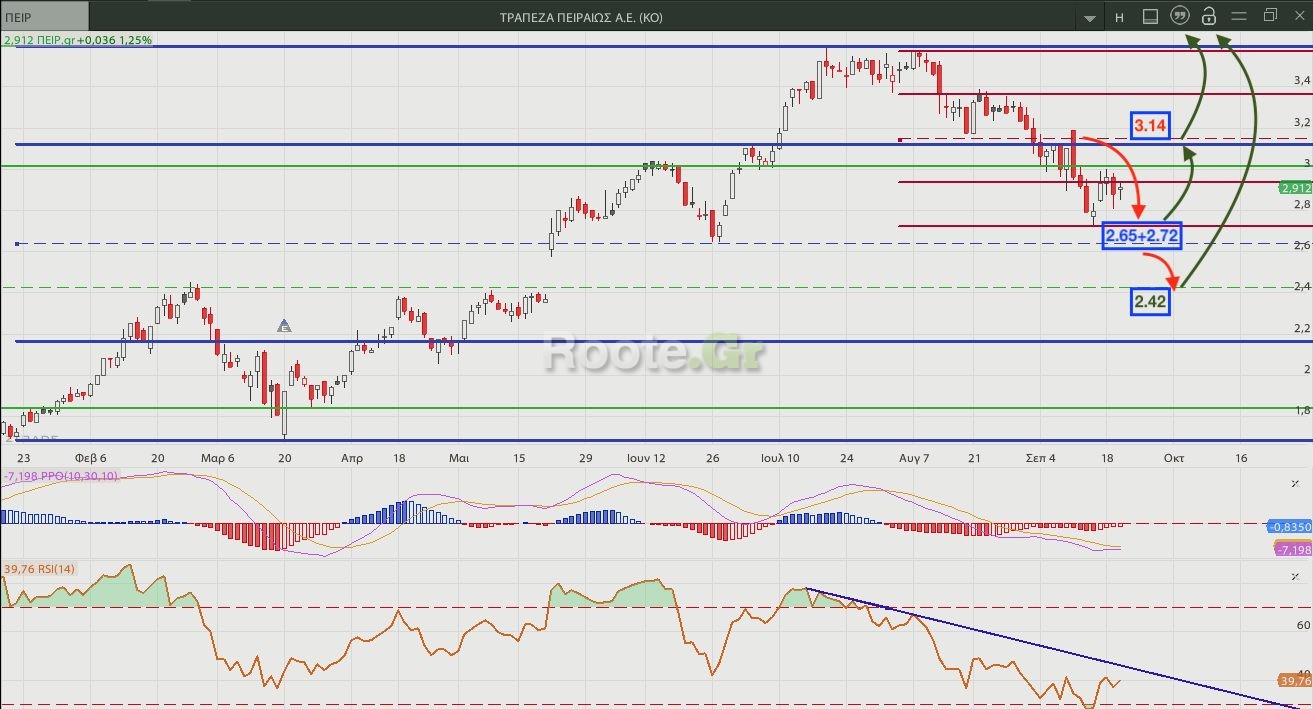Open the quote comments icon

[x=1180, y=16]
